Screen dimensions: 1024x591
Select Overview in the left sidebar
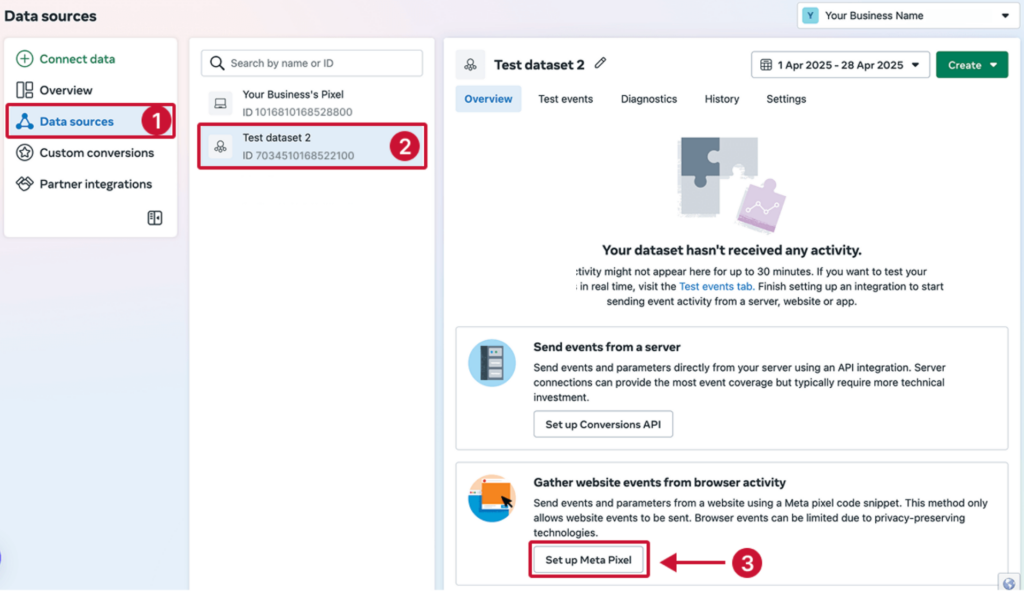click(66, 90)
